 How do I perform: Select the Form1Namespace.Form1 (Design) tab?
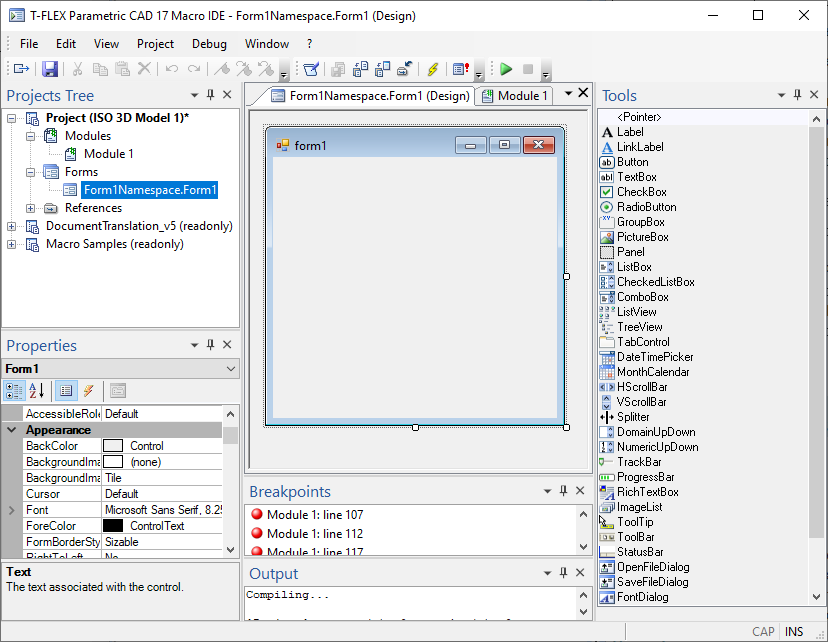pos(370,96)
